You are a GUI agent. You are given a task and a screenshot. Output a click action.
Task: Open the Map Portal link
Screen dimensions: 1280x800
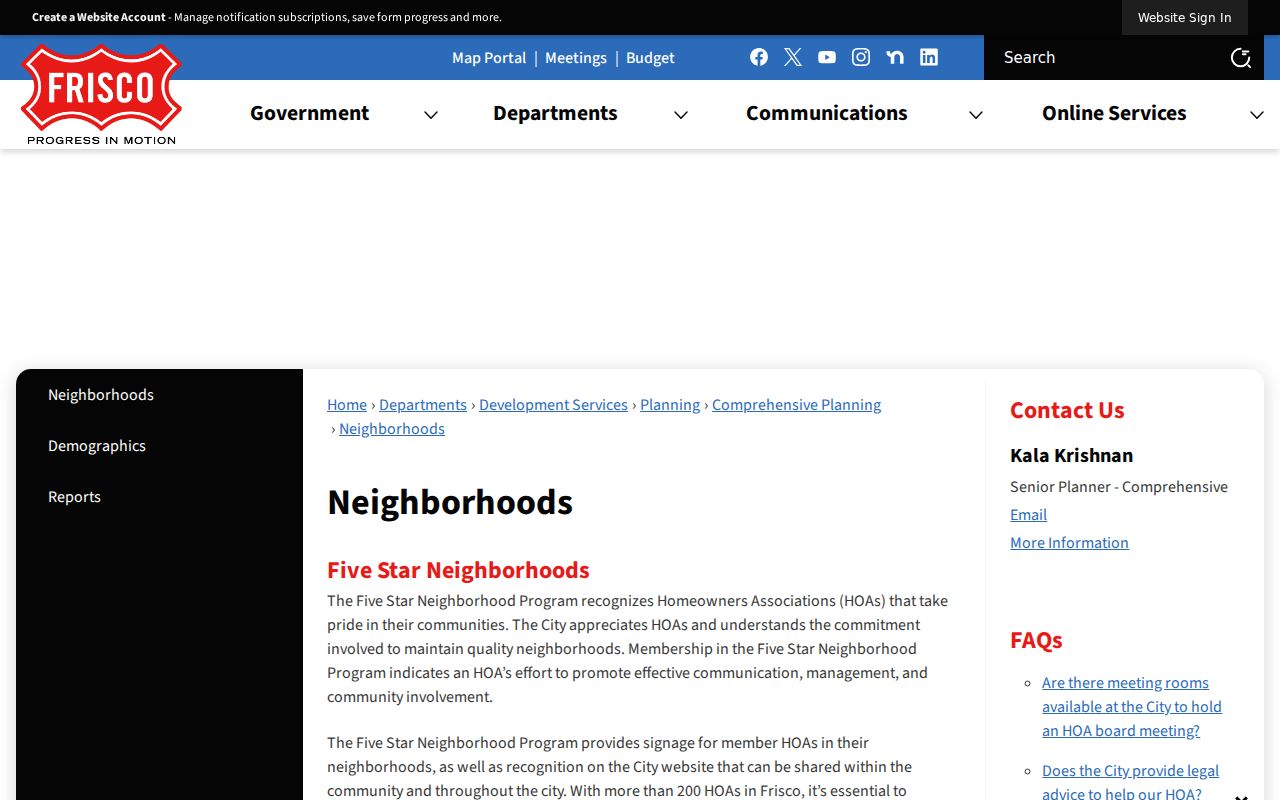coord(489,58)
